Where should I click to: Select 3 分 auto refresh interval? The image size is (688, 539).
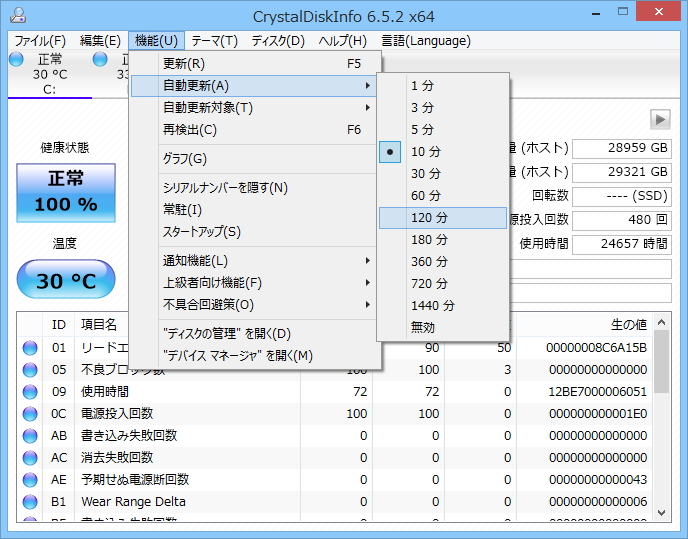point(443,108)
